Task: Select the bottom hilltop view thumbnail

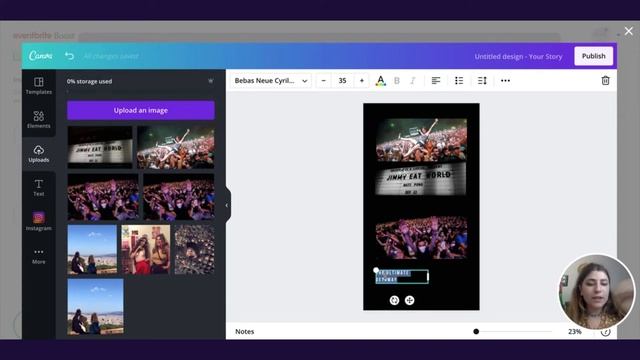Action: pos(96,307)
